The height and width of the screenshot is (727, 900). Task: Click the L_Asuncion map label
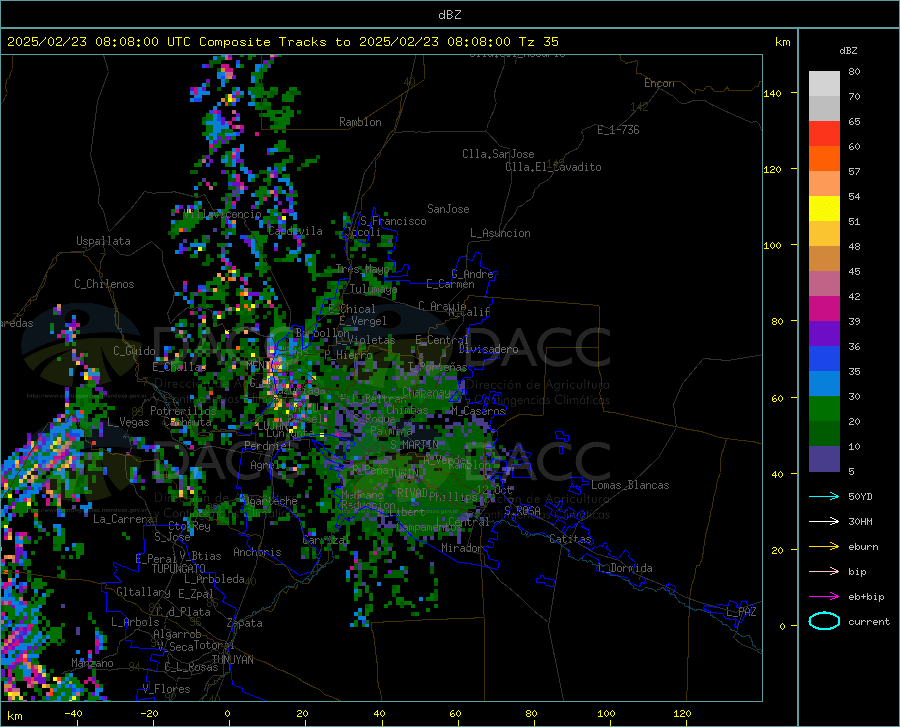(500, 233)
